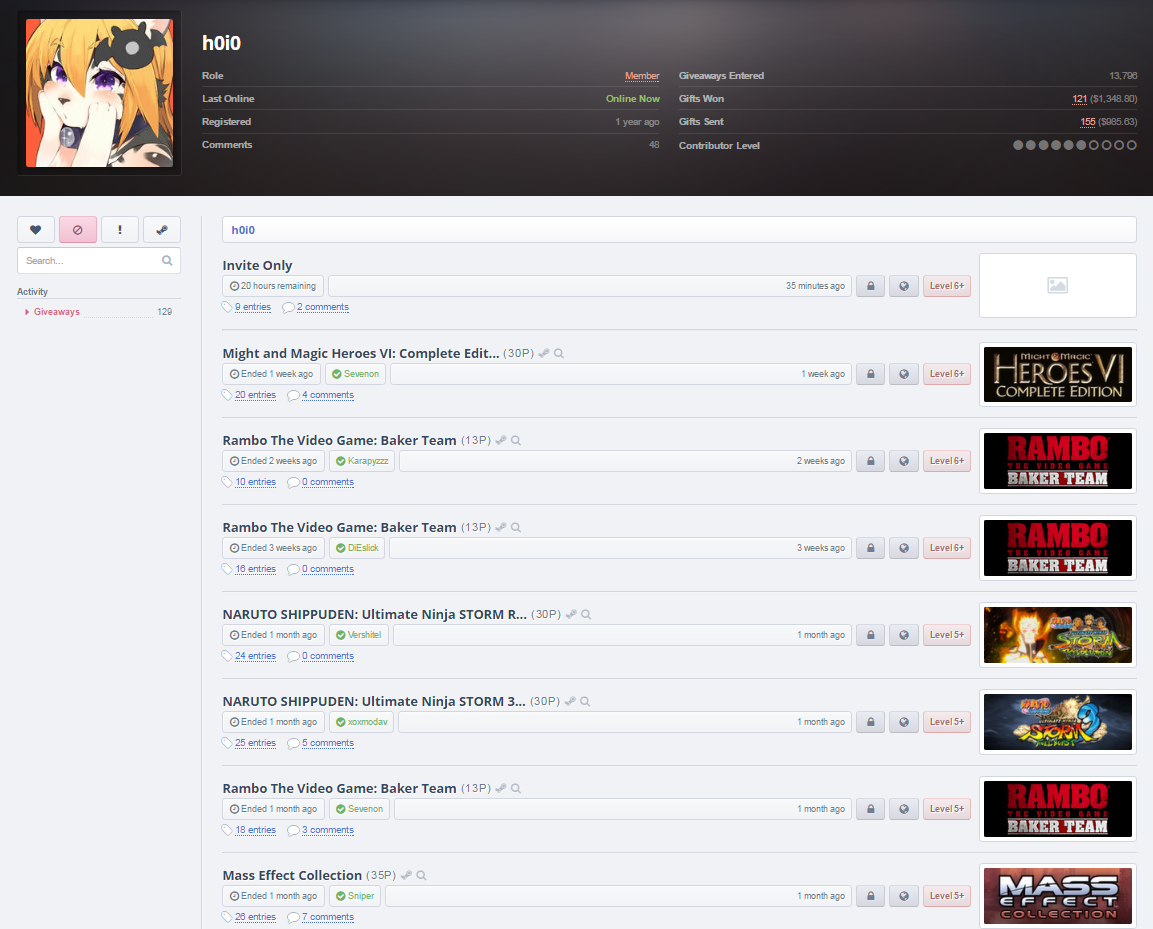Click lock icon on Heroes VI row
This screenshot has height=929, width=1153.
pos(871,374)
